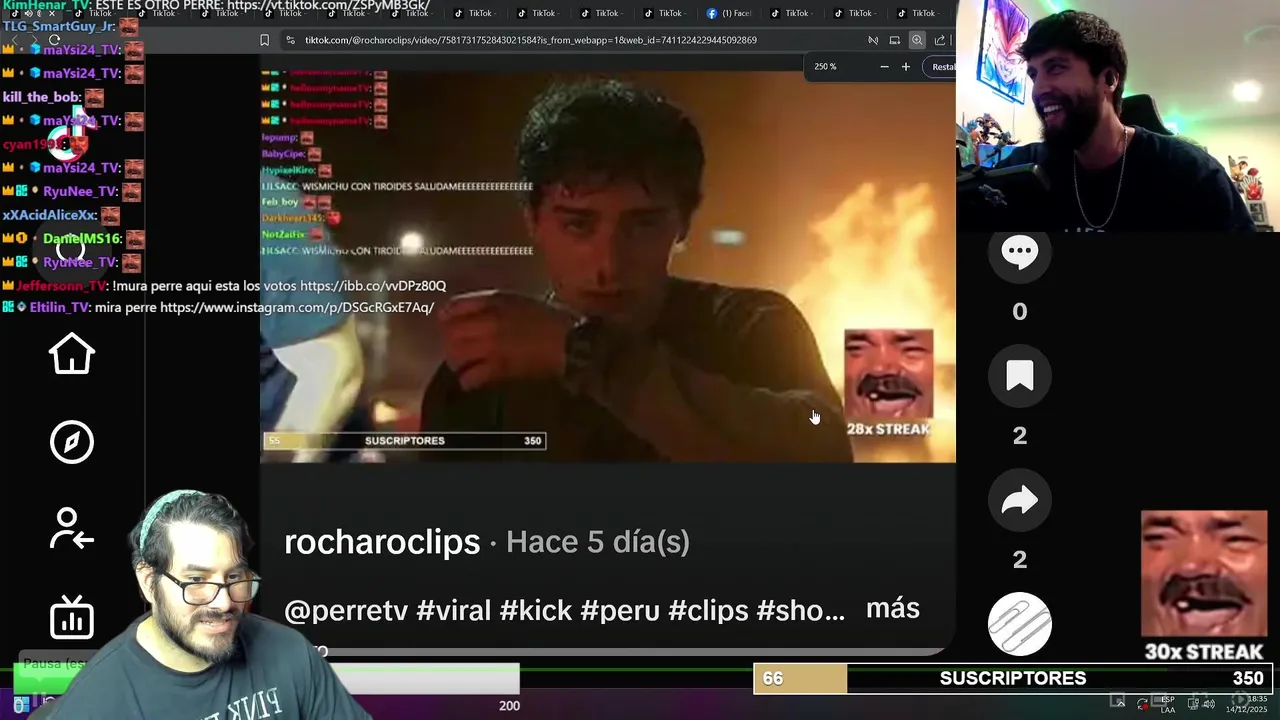Increase zoom with the plus button

point(906,67)
